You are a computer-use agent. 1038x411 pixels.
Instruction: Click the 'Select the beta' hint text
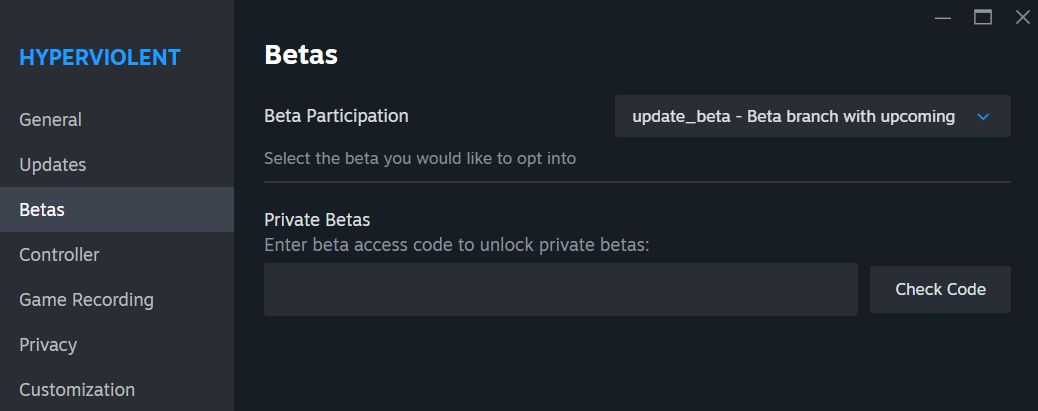(420, 158)
